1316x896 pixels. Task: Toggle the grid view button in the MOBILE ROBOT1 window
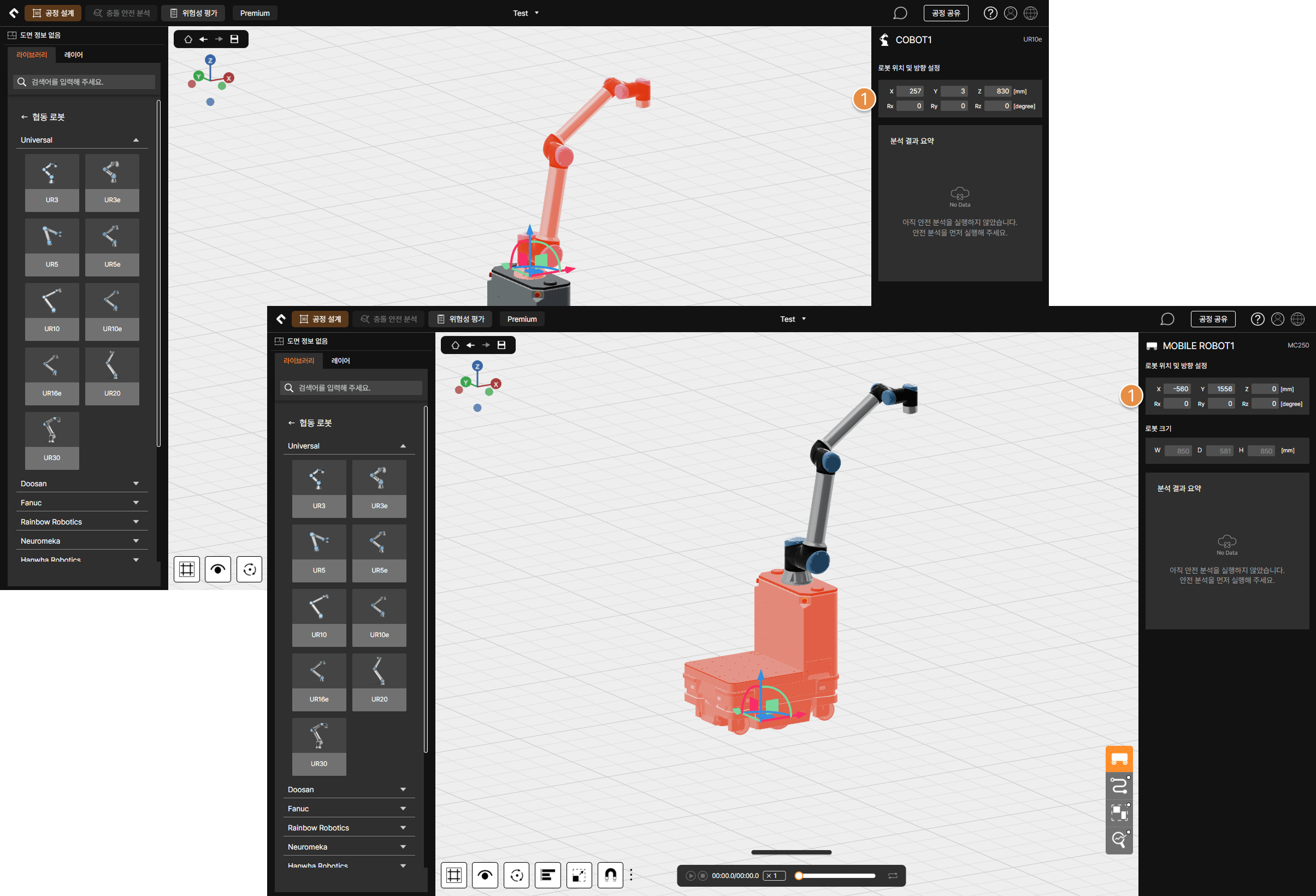pos(453,875)
